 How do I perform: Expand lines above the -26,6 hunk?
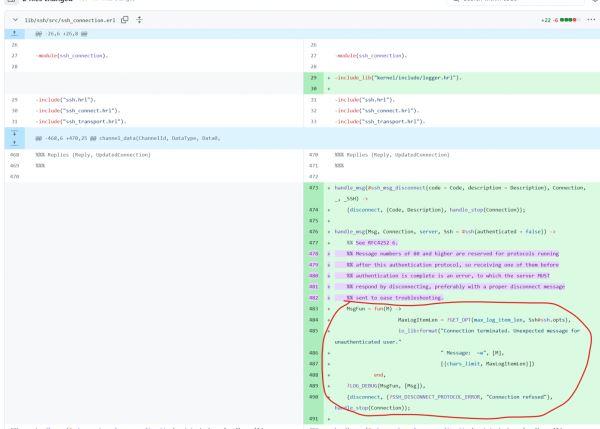point(15,34)
